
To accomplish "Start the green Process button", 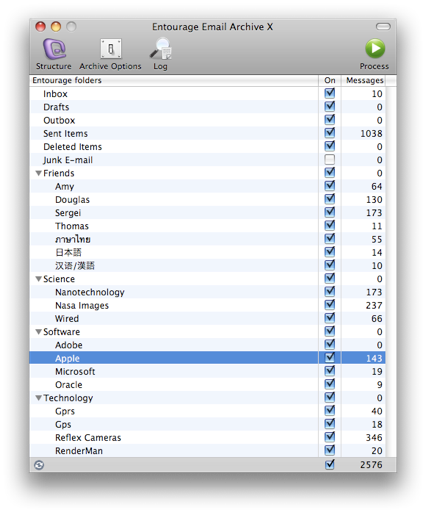I will point(375,49).
